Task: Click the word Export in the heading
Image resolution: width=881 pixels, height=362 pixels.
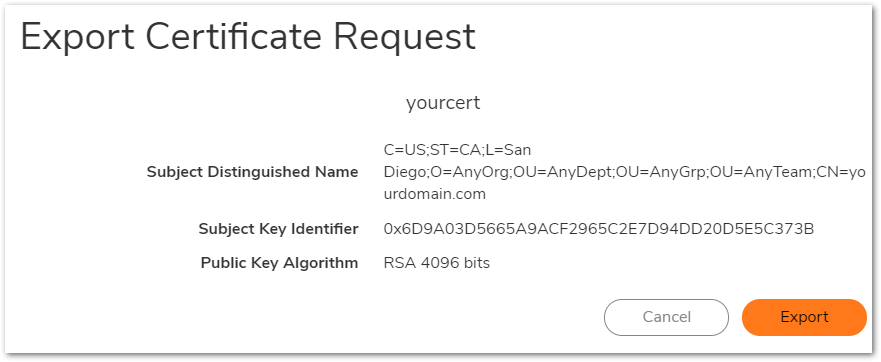Action: (78, 39)
